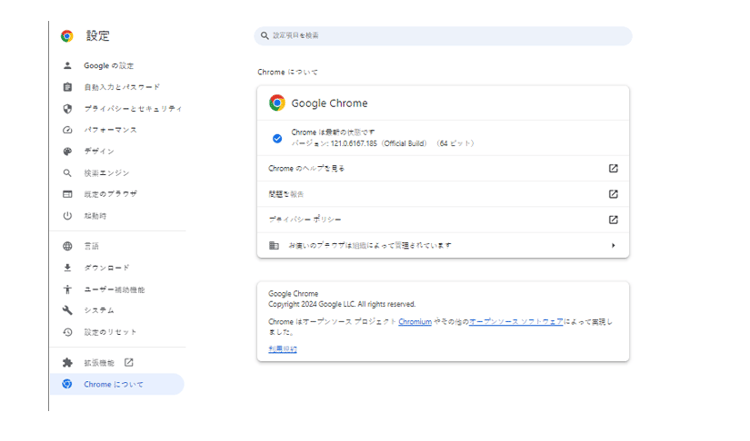Image resolution: width=750 pixels, height=441 pixels.
Task: Click the wrench icon for システム
Action: [67, 310]
